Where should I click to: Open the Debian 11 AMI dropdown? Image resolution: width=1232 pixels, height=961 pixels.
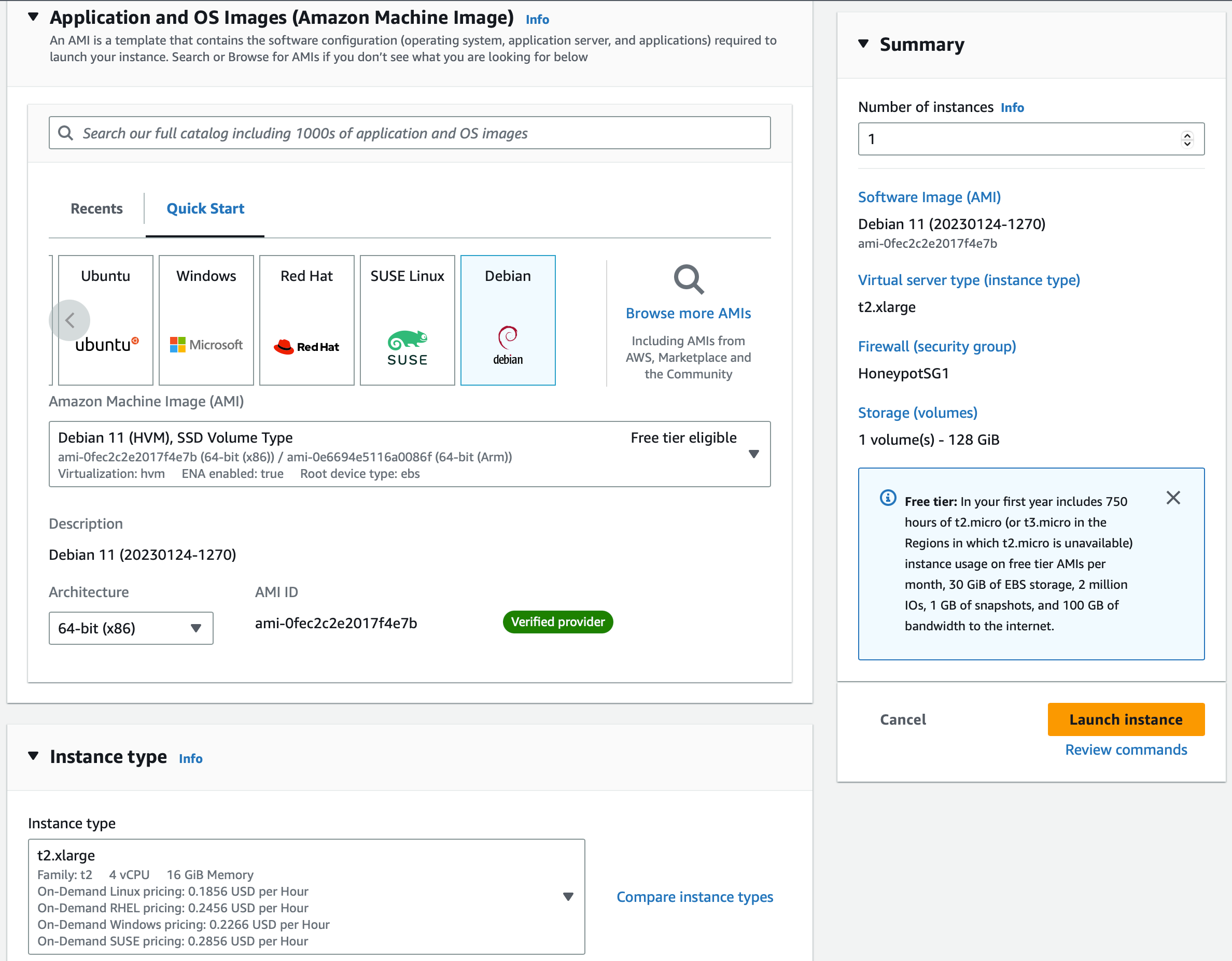(753, 454)
